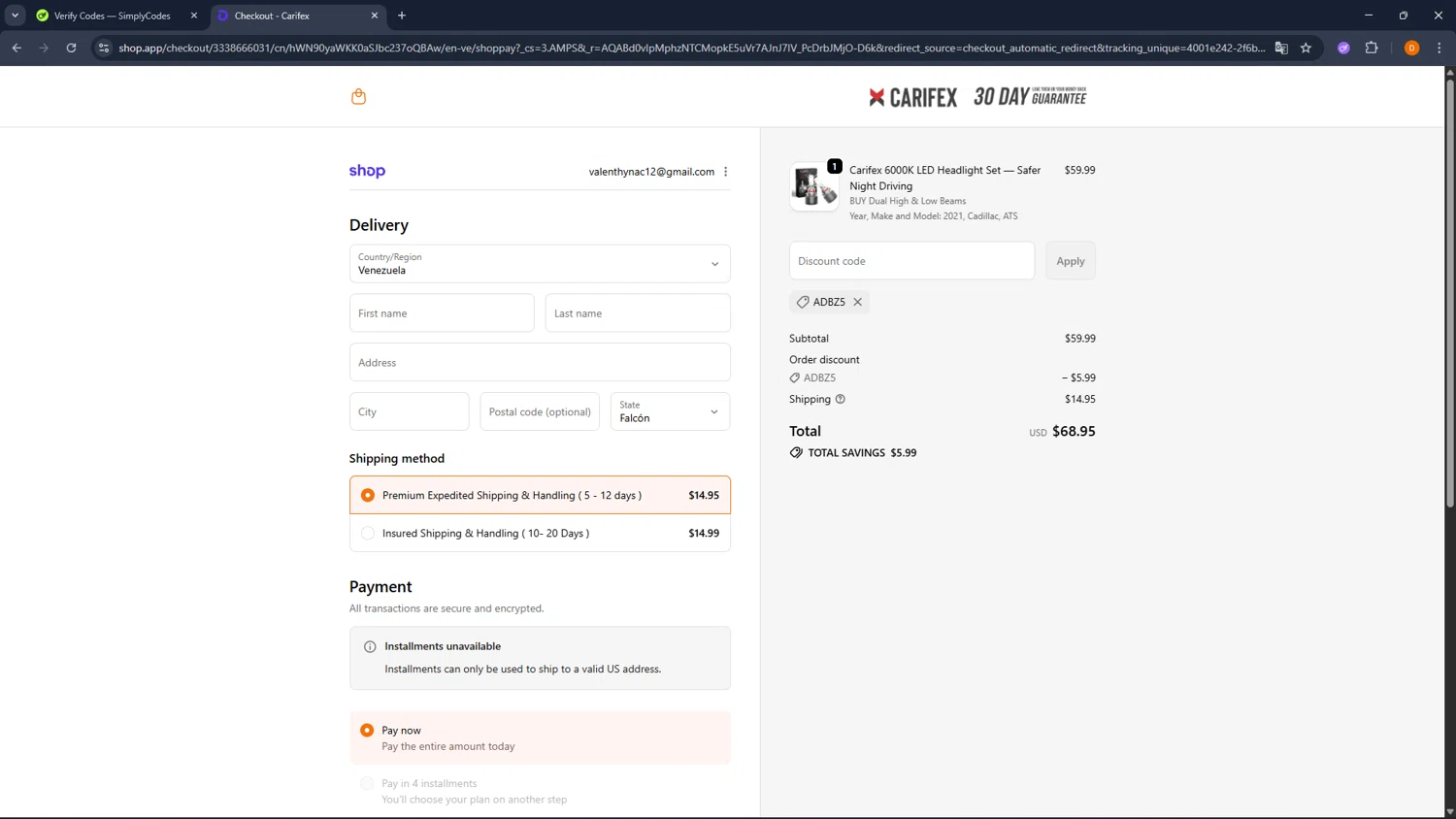Open the shopping bag cart icon
1456x819 pixels.
click(x=358, y=96)
